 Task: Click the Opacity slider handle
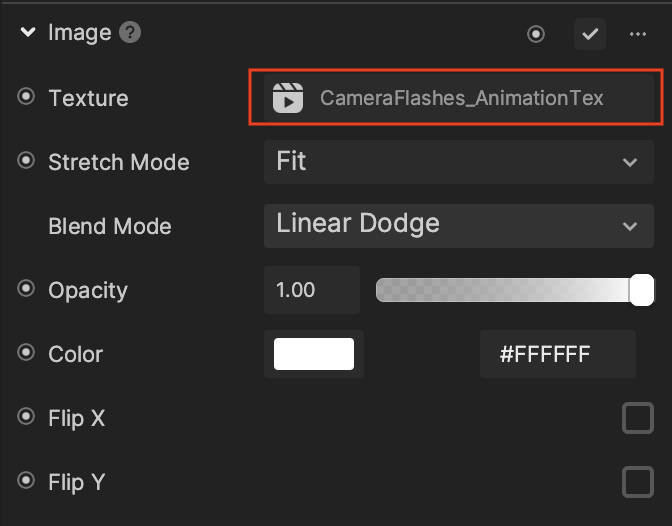coord(642,290)
